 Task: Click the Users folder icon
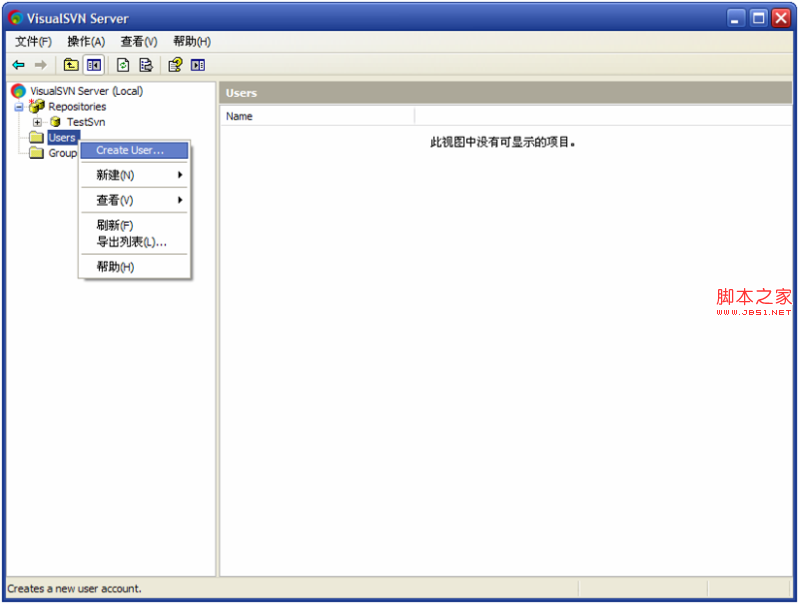(x=36, y=137)
